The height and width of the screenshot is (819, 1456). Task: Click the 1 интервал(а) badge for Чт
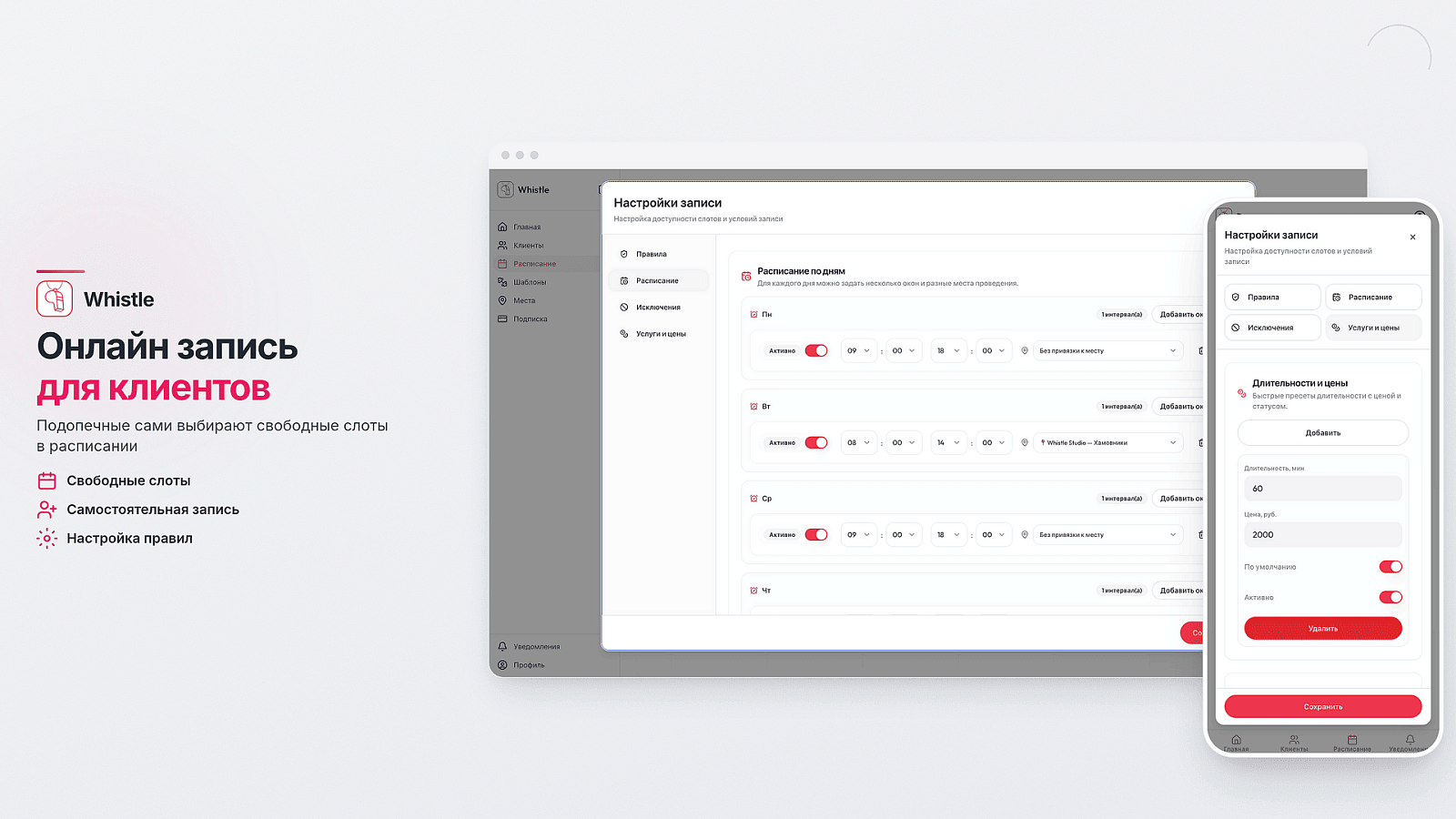pyautogui.click(x=1122, y=590)
